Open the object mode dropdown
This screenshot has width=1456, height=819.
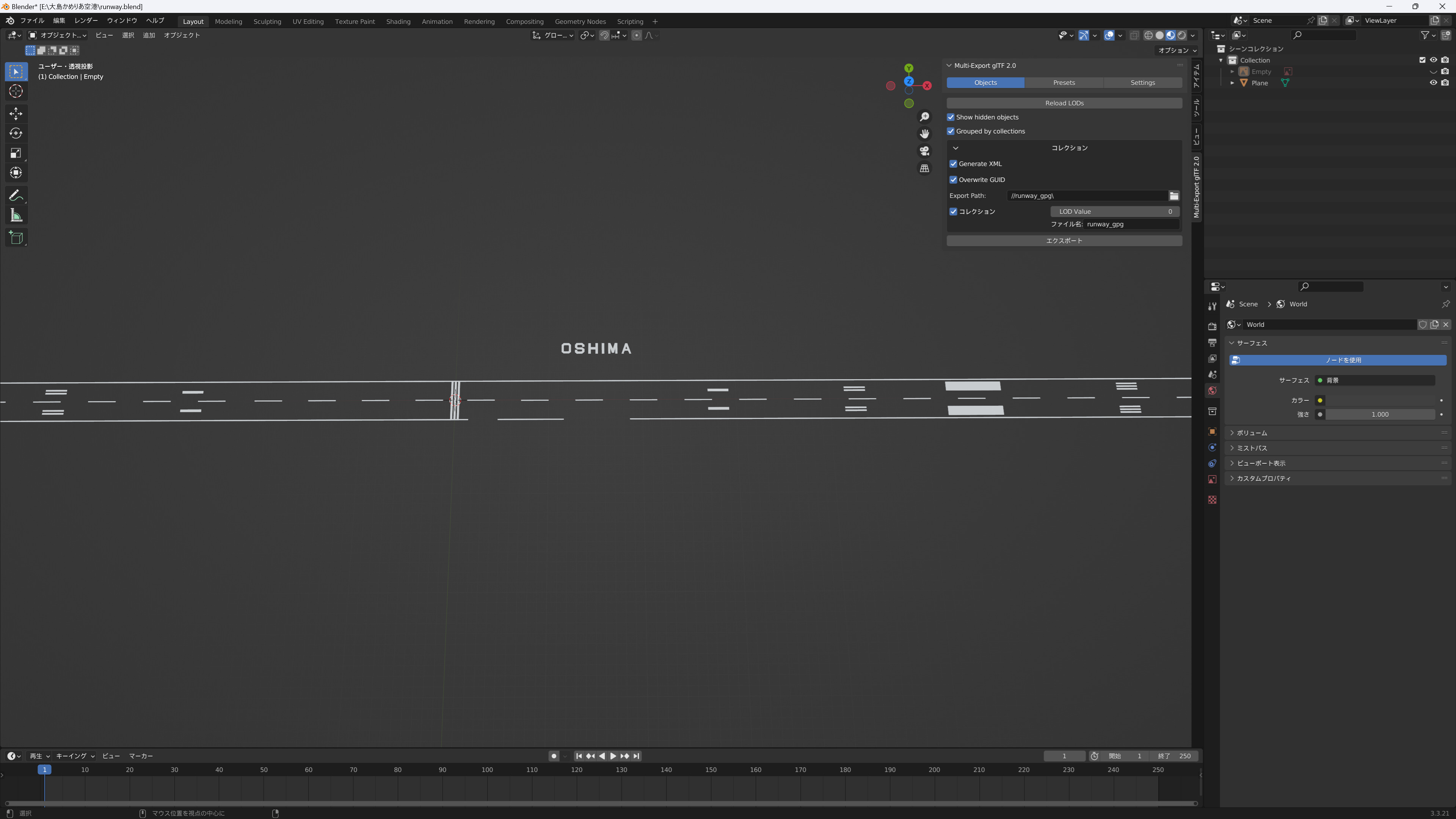pyautogui.click(x=58, y=35)
